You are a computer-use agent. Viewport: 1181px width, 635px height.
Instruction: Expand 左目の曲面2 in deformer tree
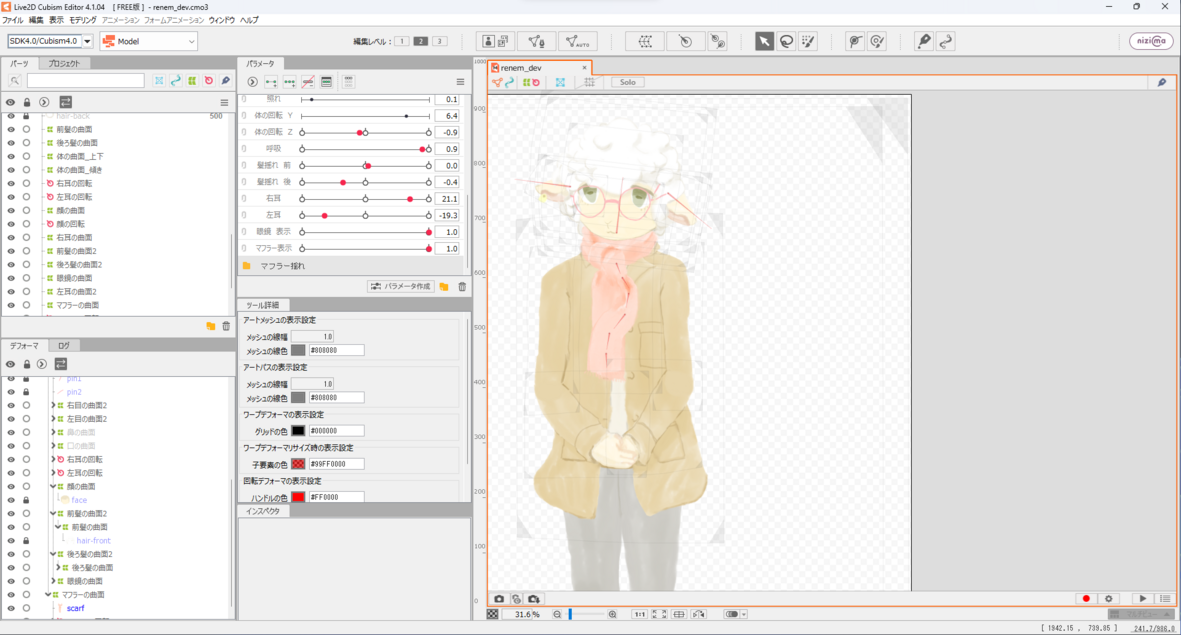tap(53, 419)
